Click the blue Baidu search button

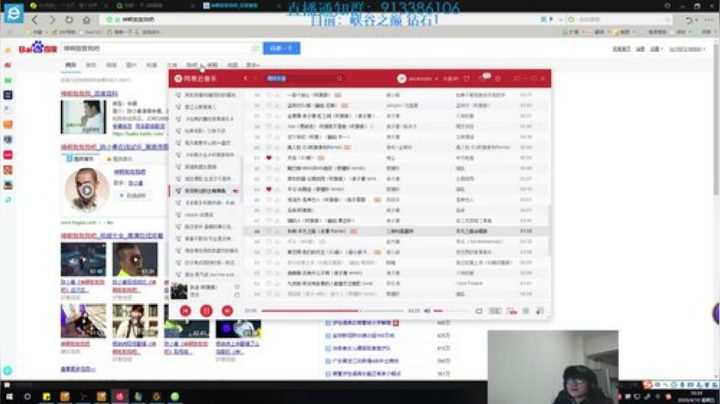pyautogui.click(x=281, y=48)
